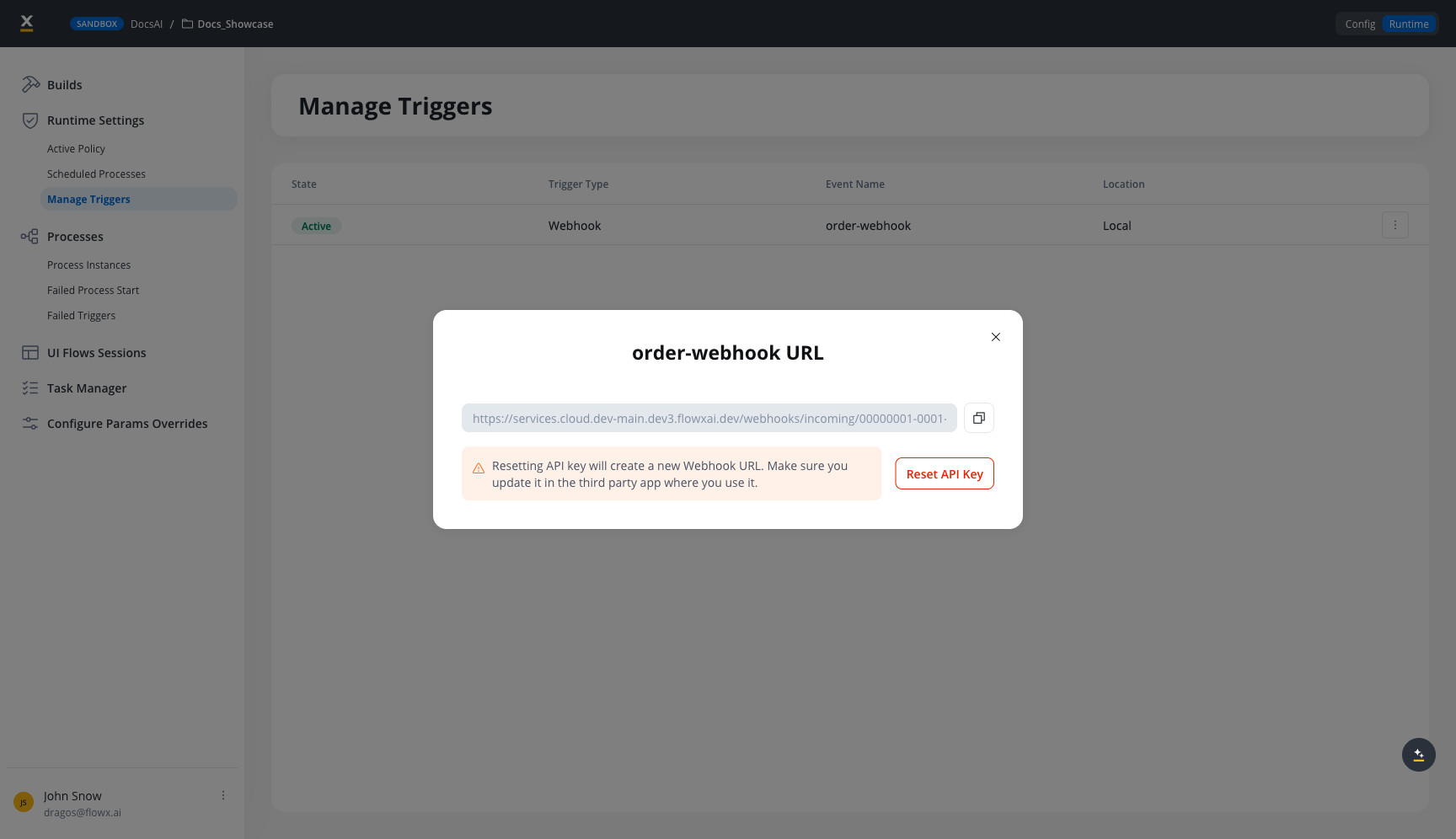Image resolution: width=1456 pixels, height=839 pixels.
Task: Copy the webhook URL using the copy icon
Action: 978,418
